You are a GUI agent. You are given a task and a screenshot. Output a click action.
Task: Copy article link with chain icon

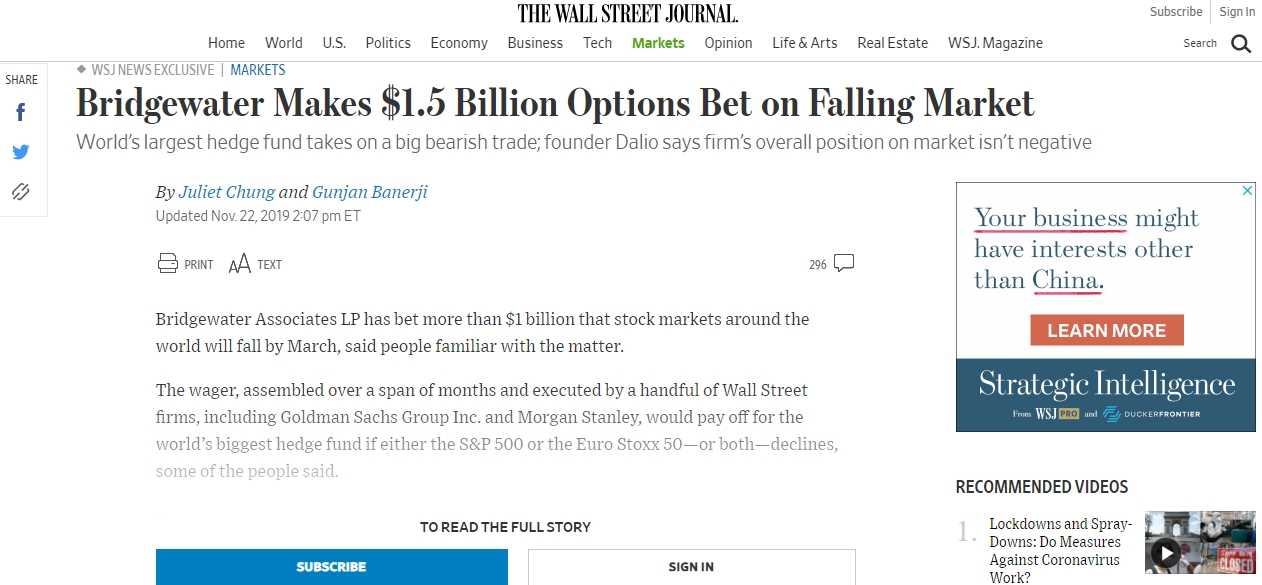click(20, 192)
